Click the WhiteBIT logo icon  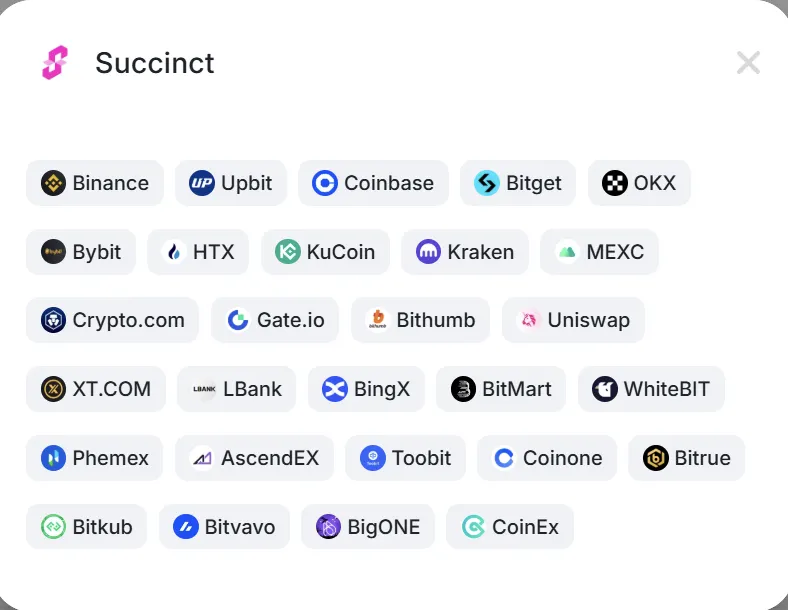pos(605,389)
